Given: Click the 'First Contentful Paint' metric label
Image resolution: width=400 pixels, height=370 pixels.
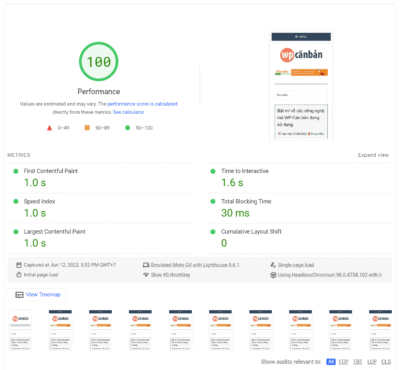Looking at the screenshot, I should point(51,171).
